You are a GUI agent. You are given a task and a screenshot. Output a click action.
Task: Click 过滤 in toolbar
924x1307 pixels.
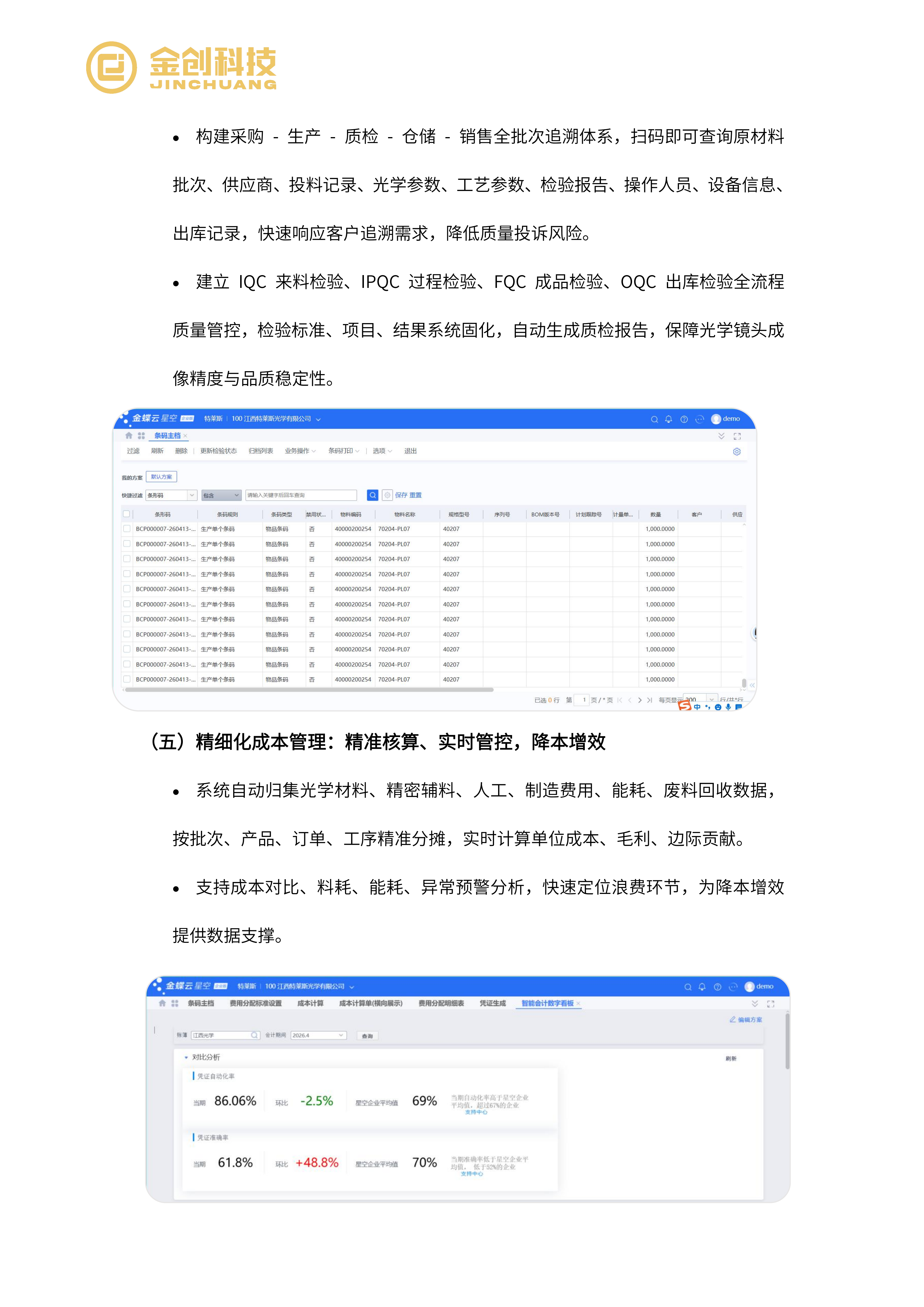(133, 451)
